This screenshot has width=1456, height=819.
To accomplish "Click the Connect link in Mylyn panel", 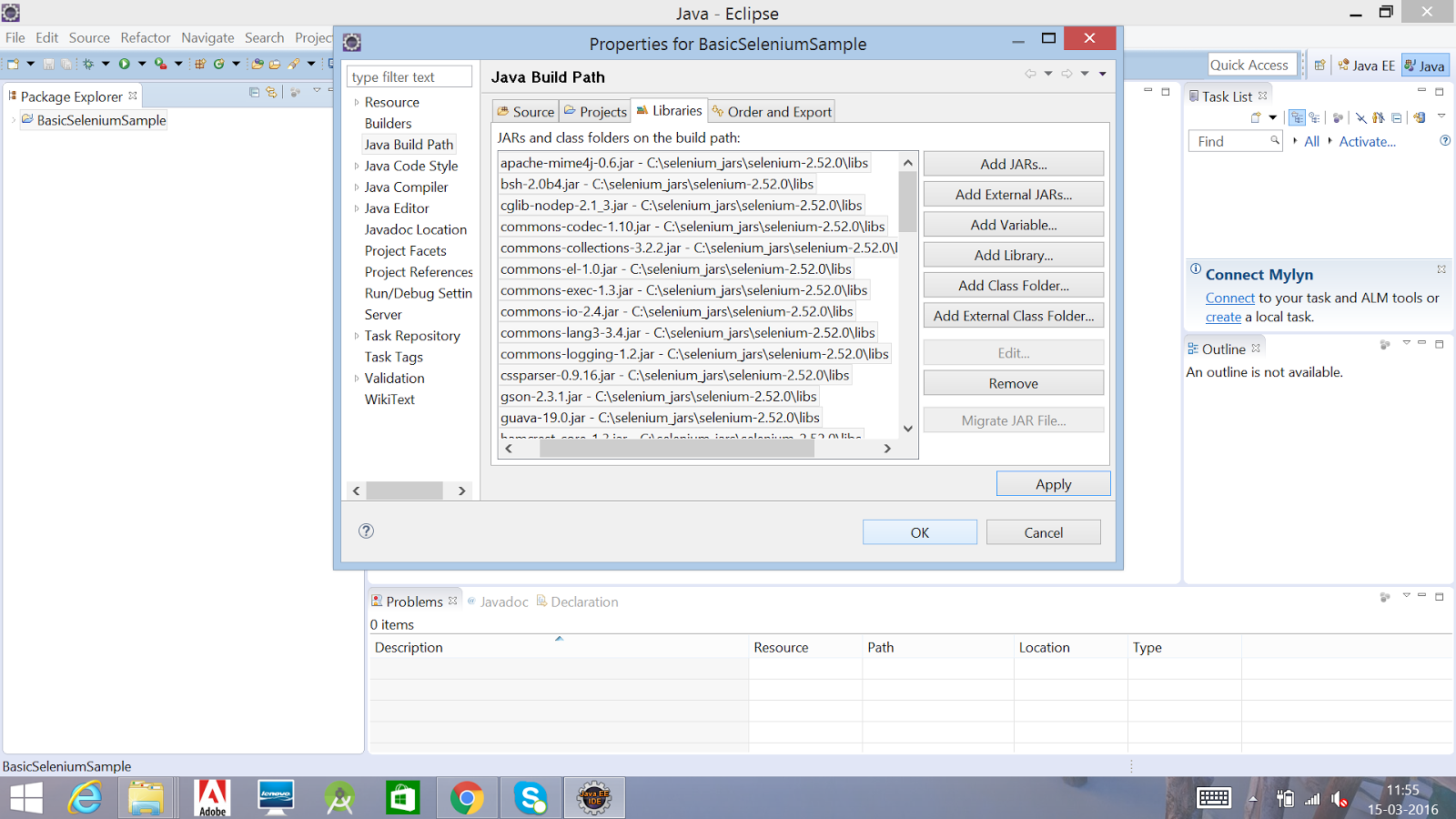I will pyautogui.click(x=1230, y=298).
